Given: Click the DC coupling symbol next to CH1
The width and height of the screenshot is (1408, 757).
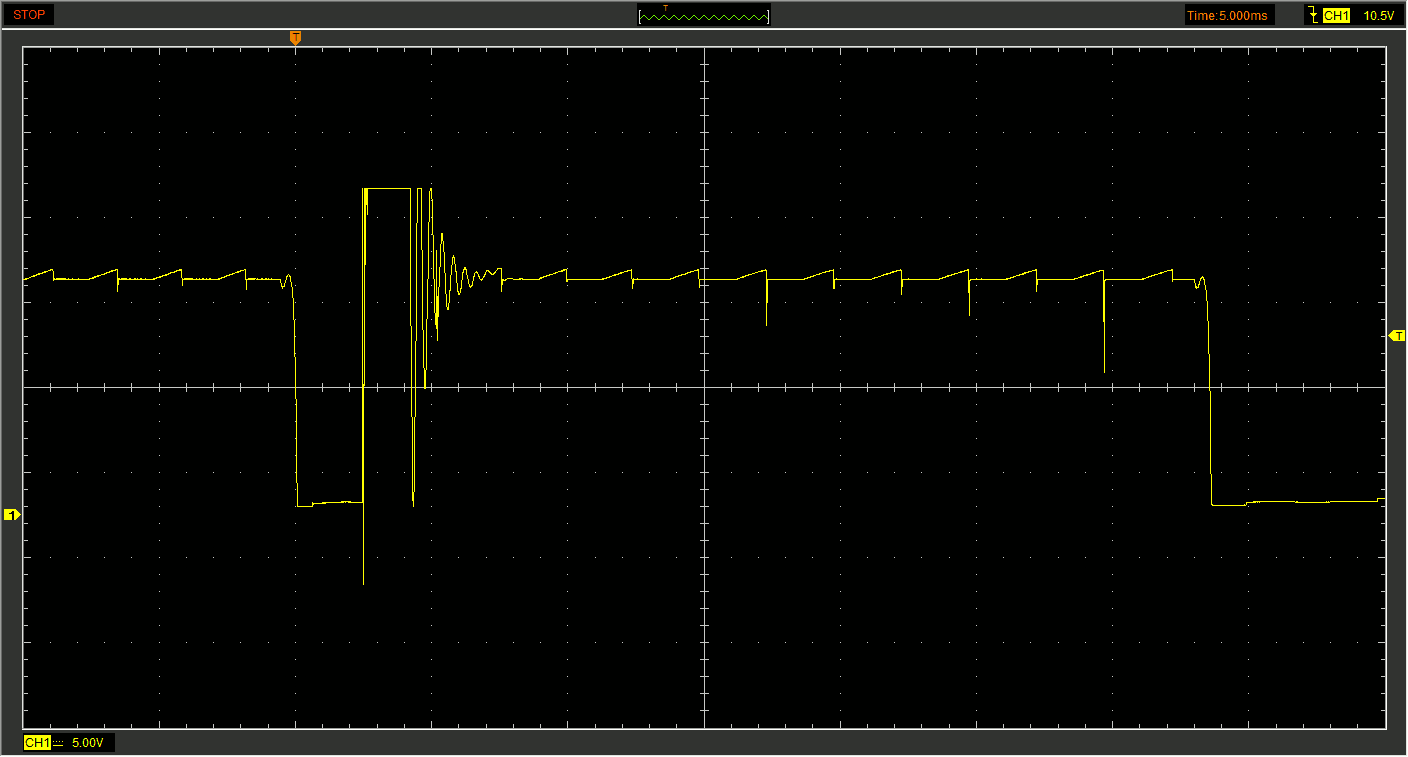Looking at the screenshot, I should (58, 743).
